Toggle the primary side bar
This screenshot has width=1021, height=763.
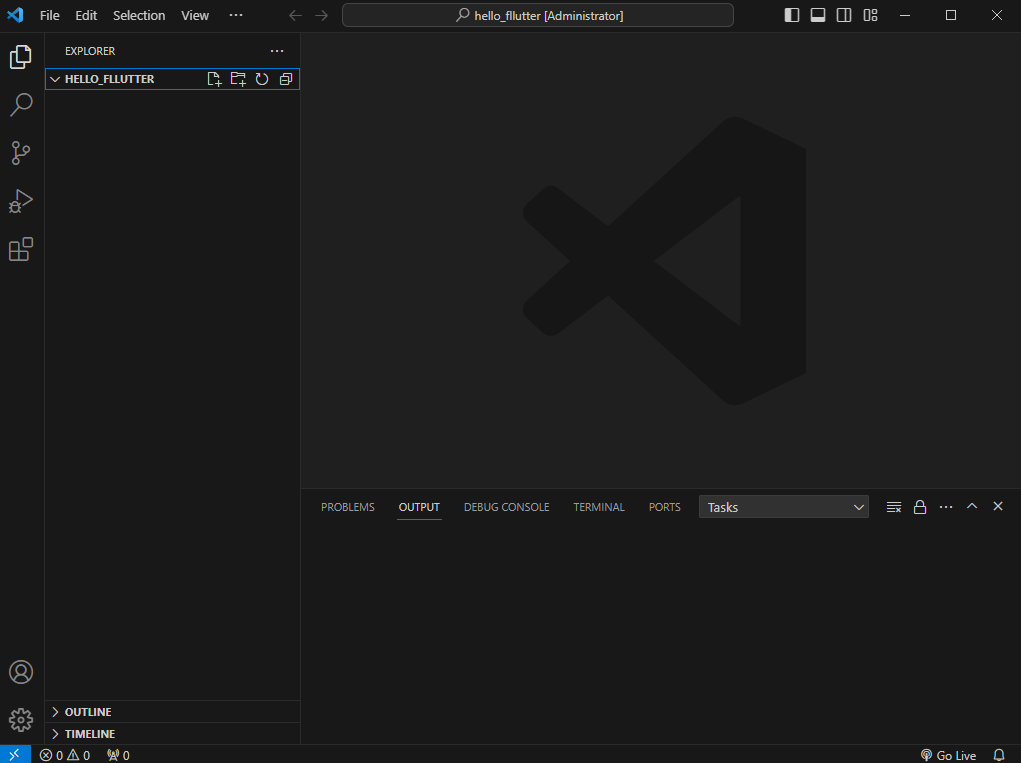pyautogui.click(x=792, y=16)
